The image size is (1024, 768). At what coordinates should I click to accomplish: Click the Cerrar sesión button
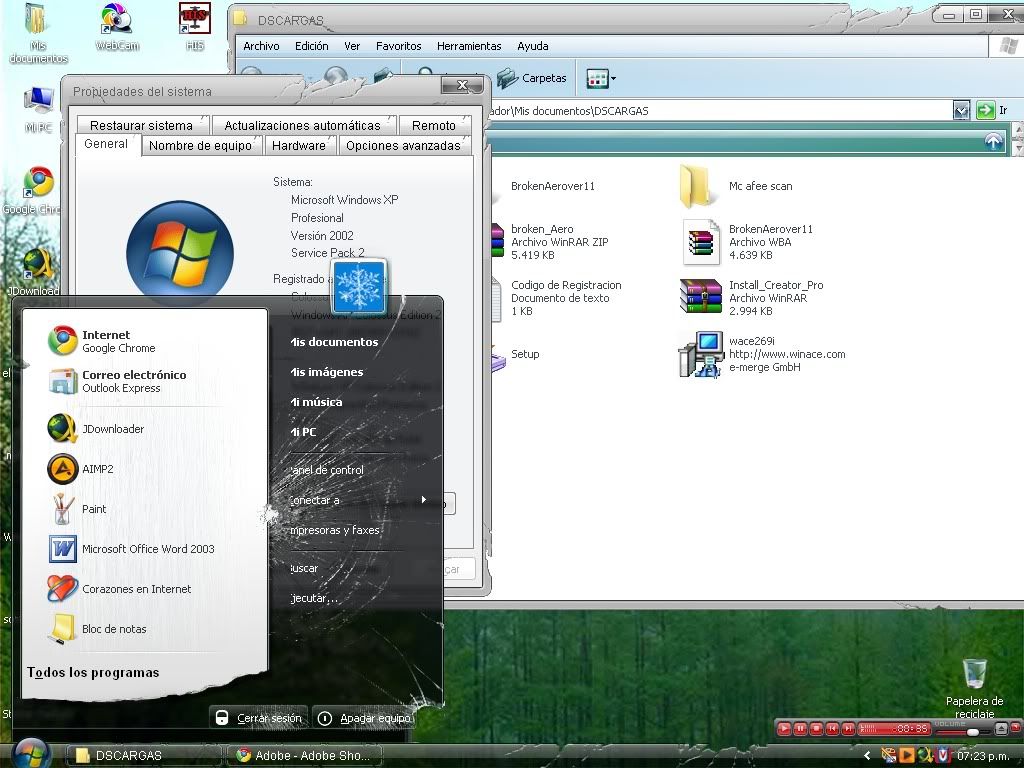coord(259,718)
